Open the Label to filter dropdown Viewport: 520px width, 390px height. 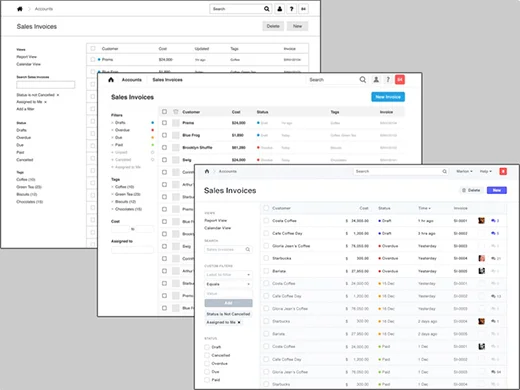(228, 275)
